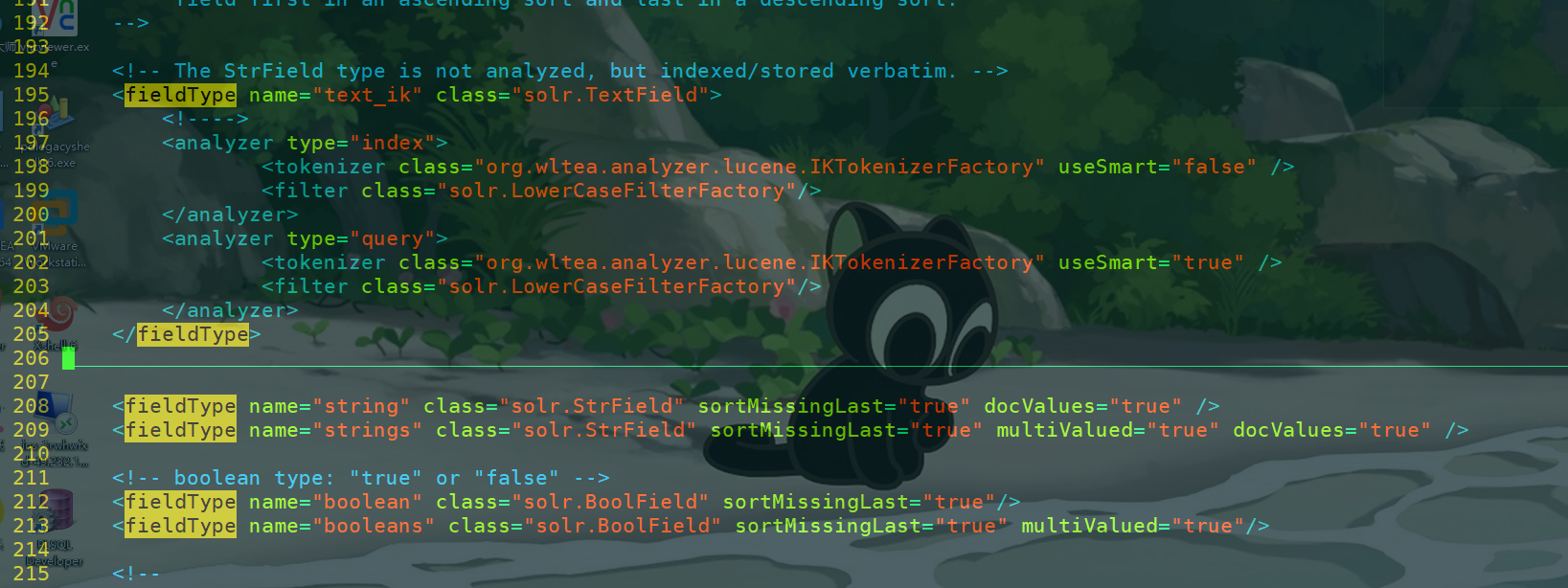
Task: Click useSmart="false" attribute on index tokenizer
Action: coord(1157,167)
